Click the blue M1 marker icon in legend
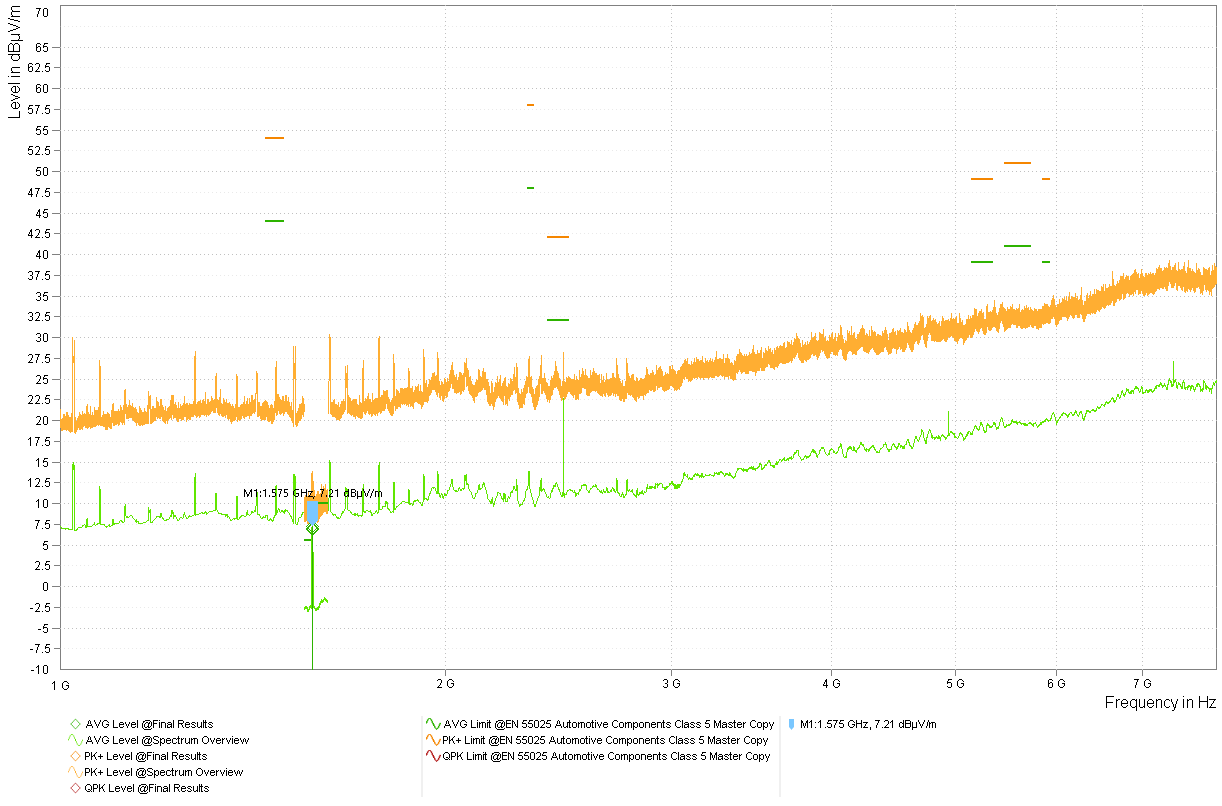The image size is (1222, 806). coord(792,724)
